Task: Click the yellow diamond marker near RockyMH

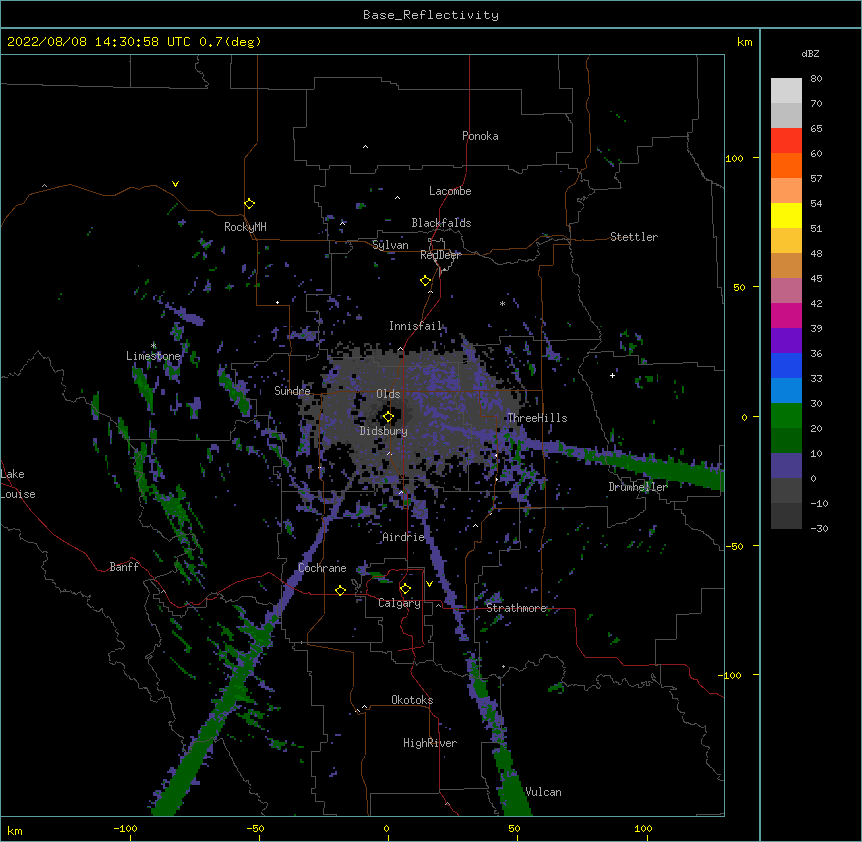Action: click(249, 204)
